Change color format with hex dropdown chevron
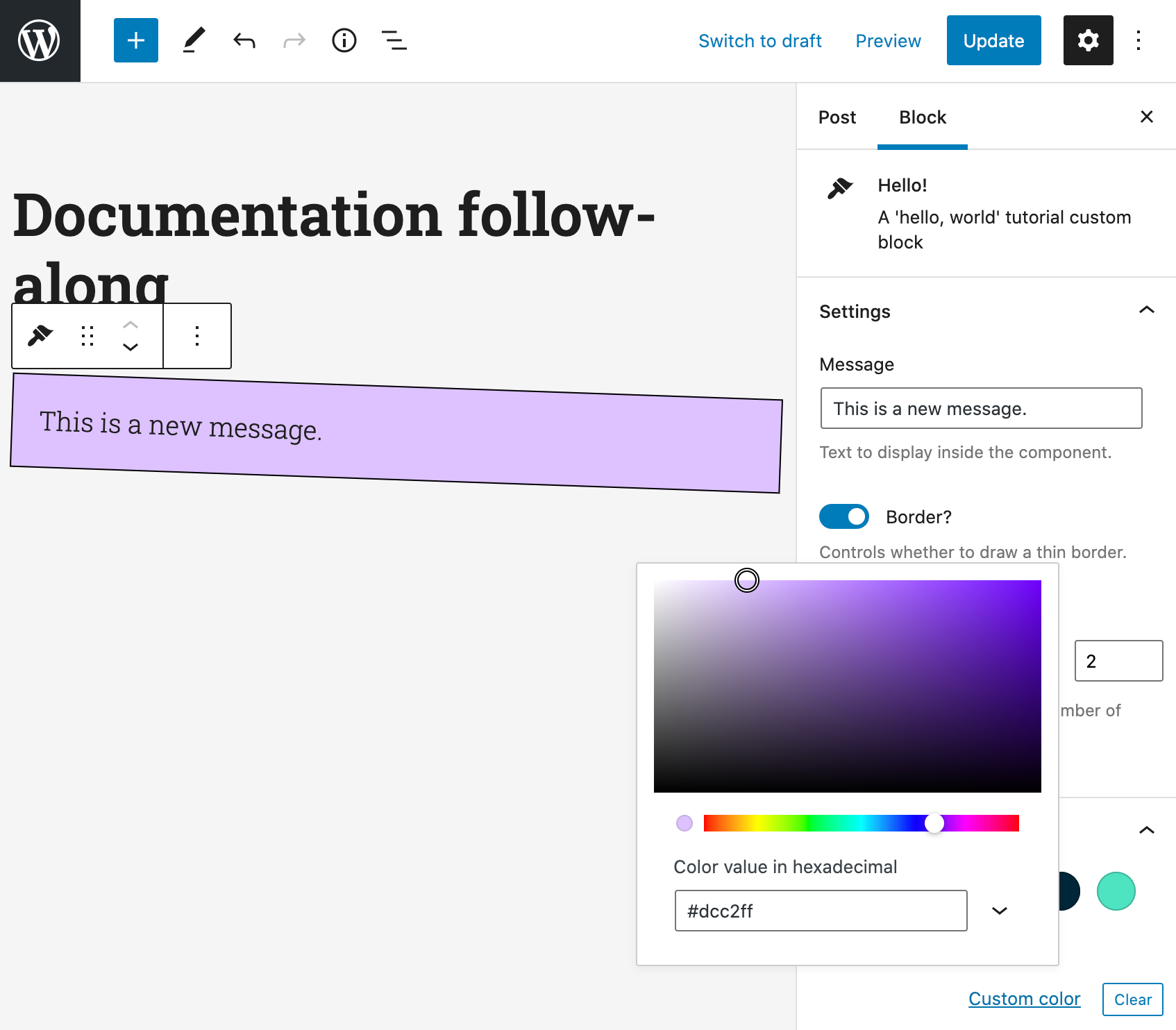Screen dimensions: 1176x1030 (x=999, y=911)
